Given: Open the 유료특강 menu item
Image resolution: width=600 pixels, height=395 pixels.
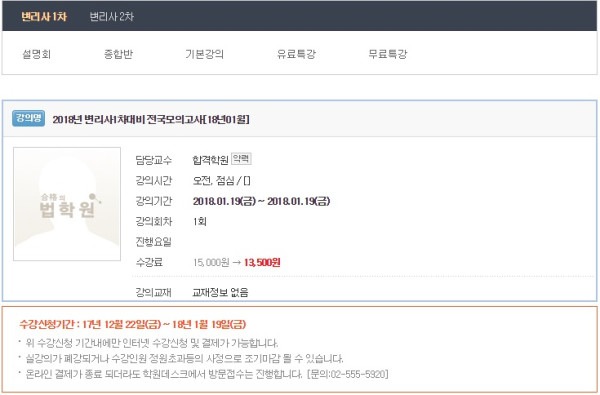Looking at the screenshot, I should click(296, 54).
